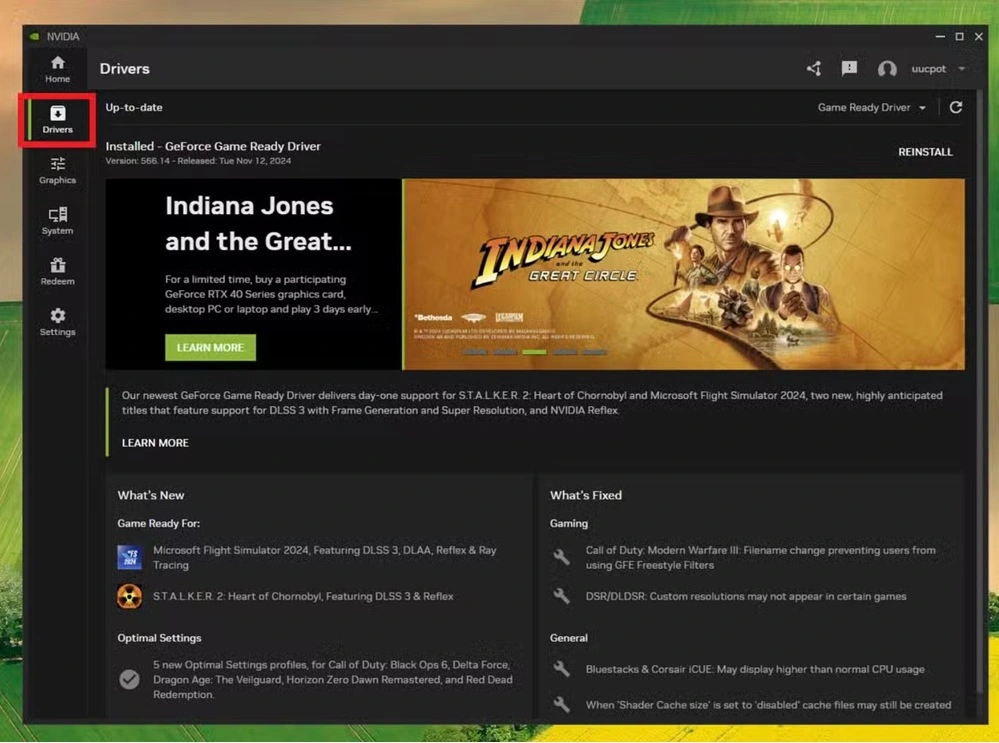
Task: Click the Shader Cache size fix text
Action: [x=768, y=705]
